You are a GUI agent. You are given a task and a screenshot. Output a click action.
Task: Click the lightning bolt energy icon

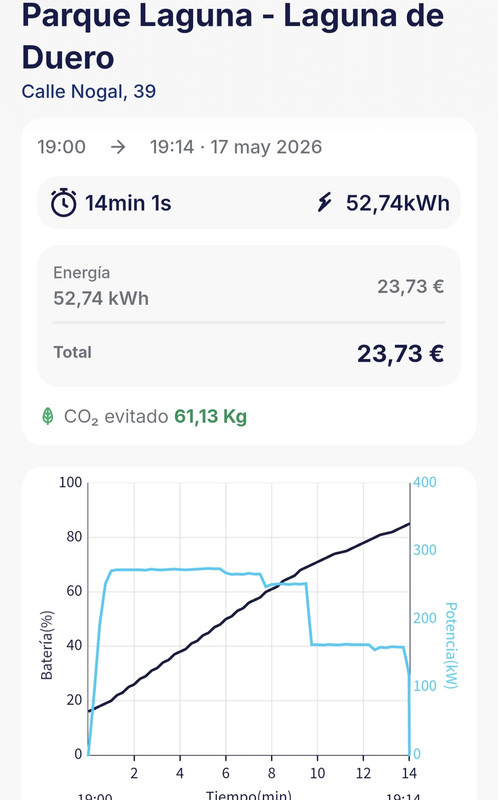click(x=325, y=202)
